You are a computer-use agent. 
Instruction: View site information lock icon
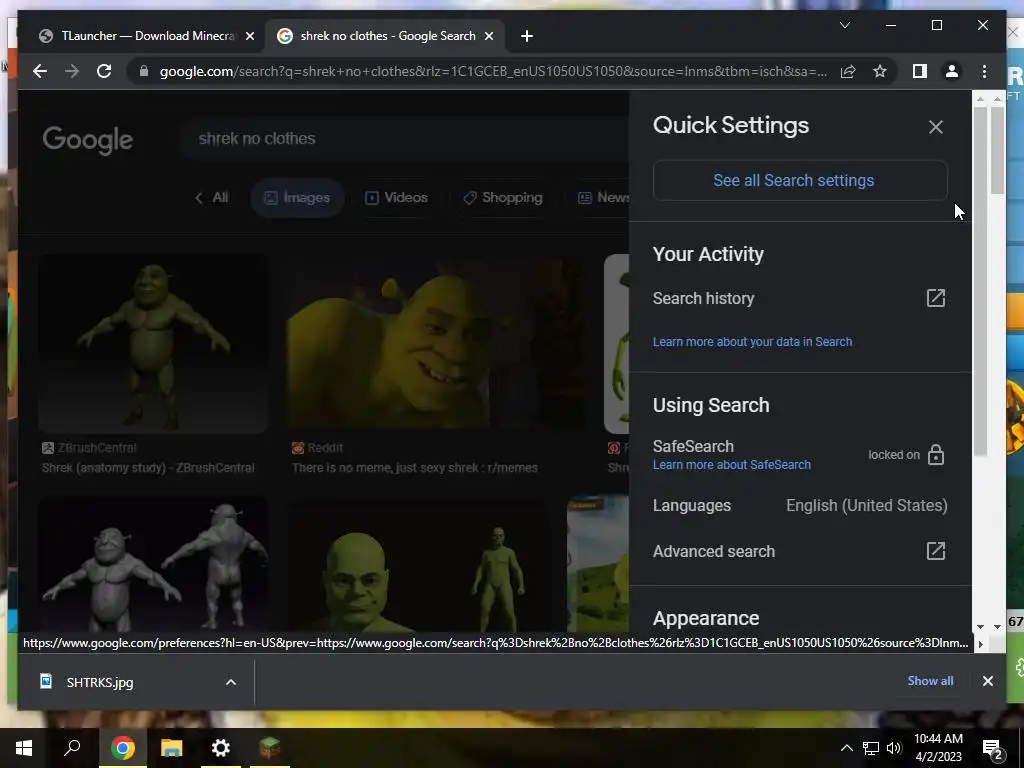coord(144,71)
